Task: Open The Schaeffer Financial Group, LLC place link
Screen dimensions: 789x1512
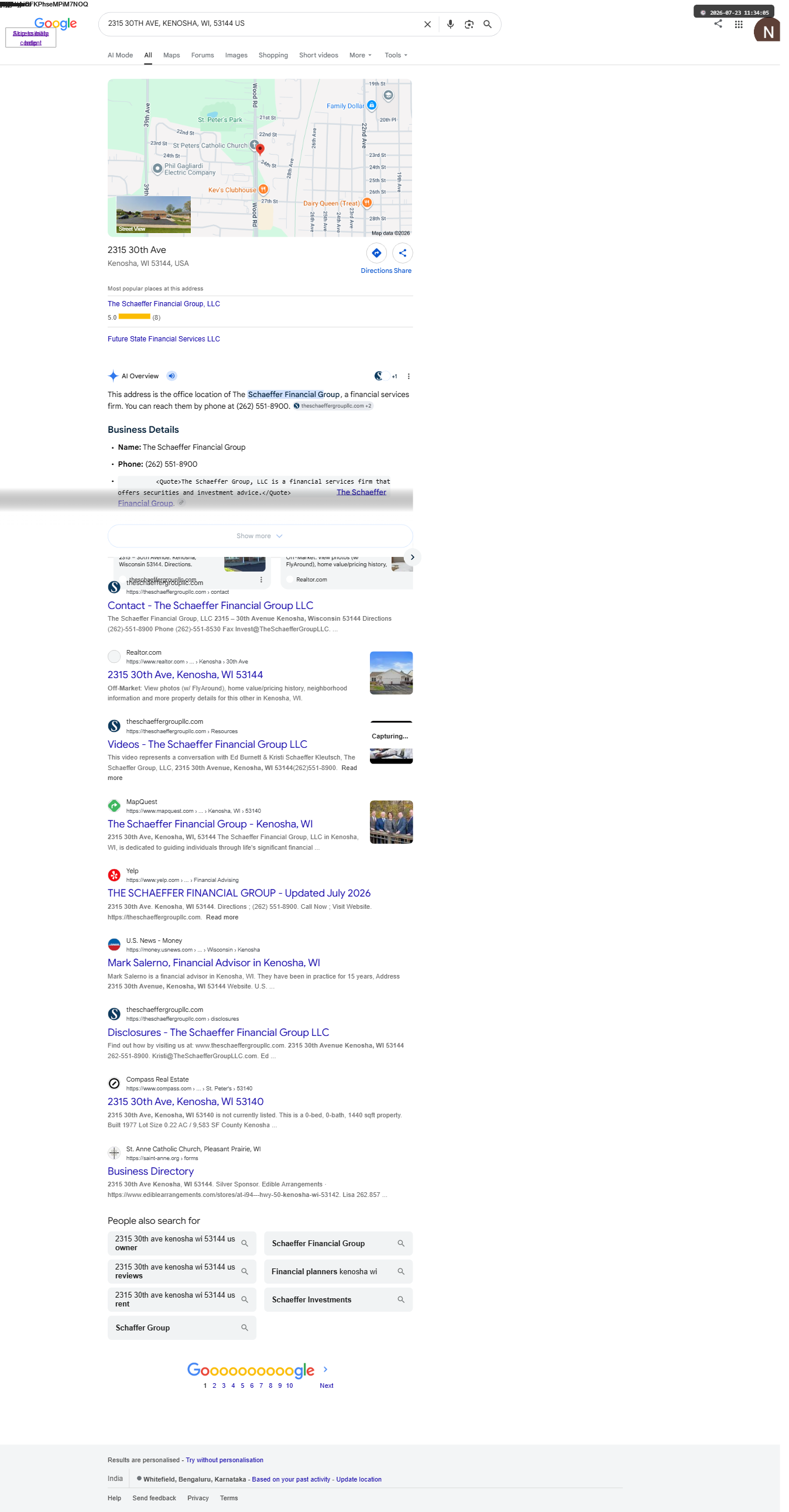Action: (x=164, y=304)
